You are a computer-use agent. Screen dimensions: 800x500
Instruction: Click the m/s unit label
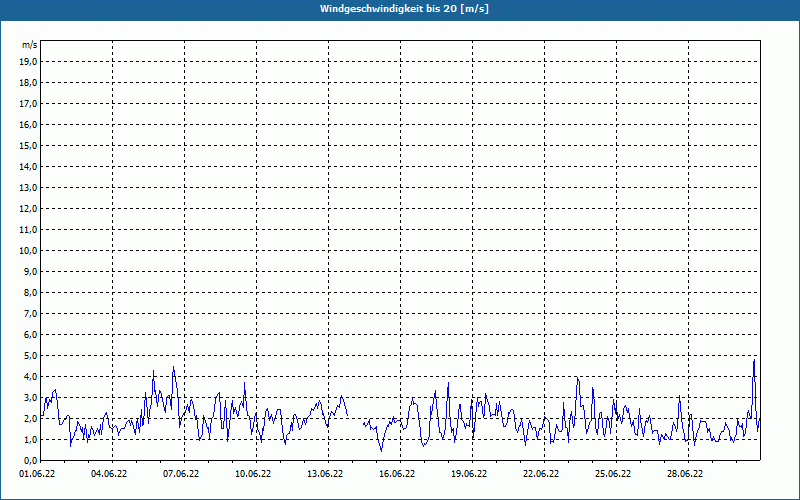(x=29, y=45)
